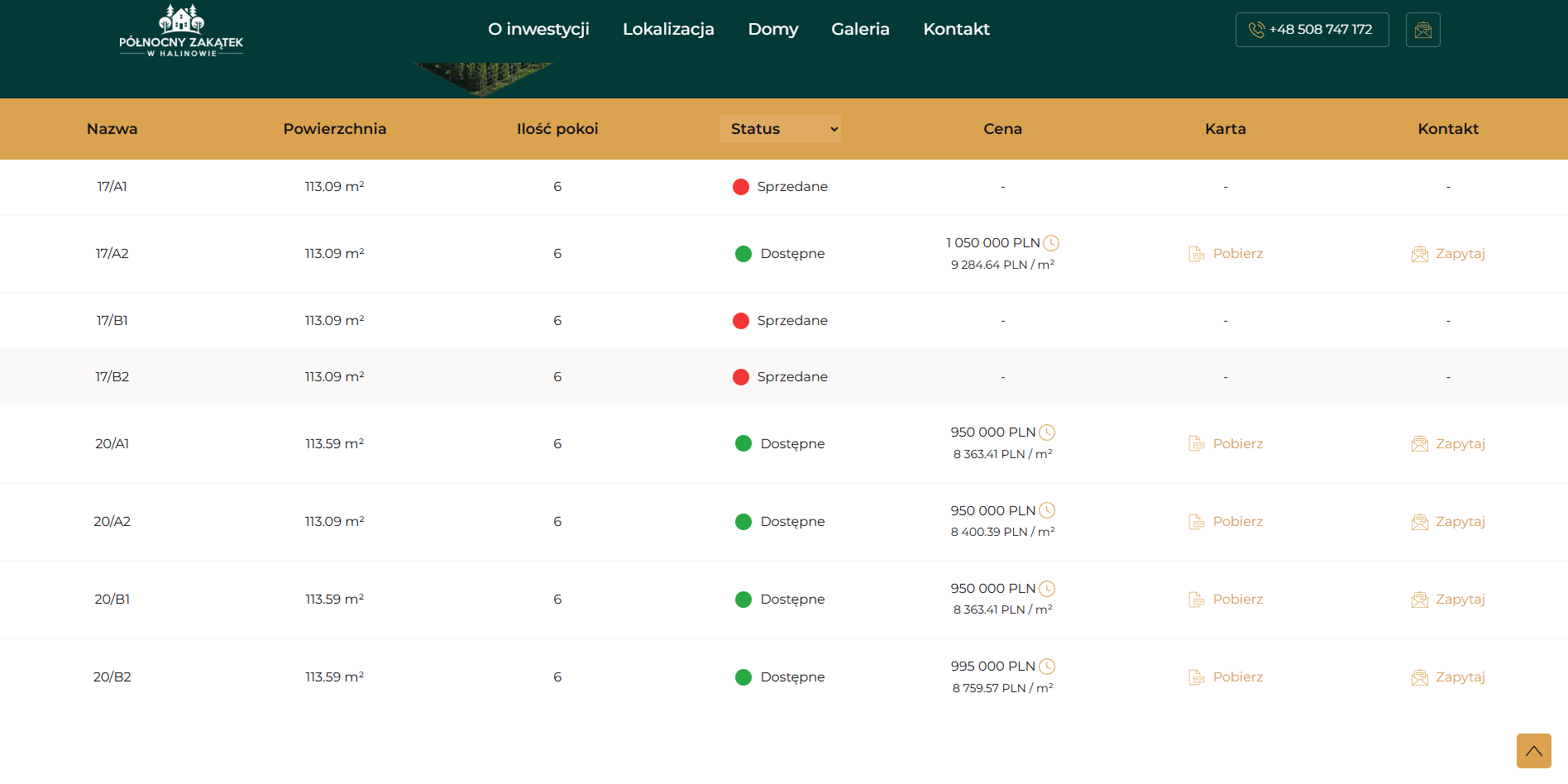Image resolution: width=1568 pixels, height=784 pixels.
Task: Click the Zapytaj envelope icon for 20/A2
Action: [1419, 522]
